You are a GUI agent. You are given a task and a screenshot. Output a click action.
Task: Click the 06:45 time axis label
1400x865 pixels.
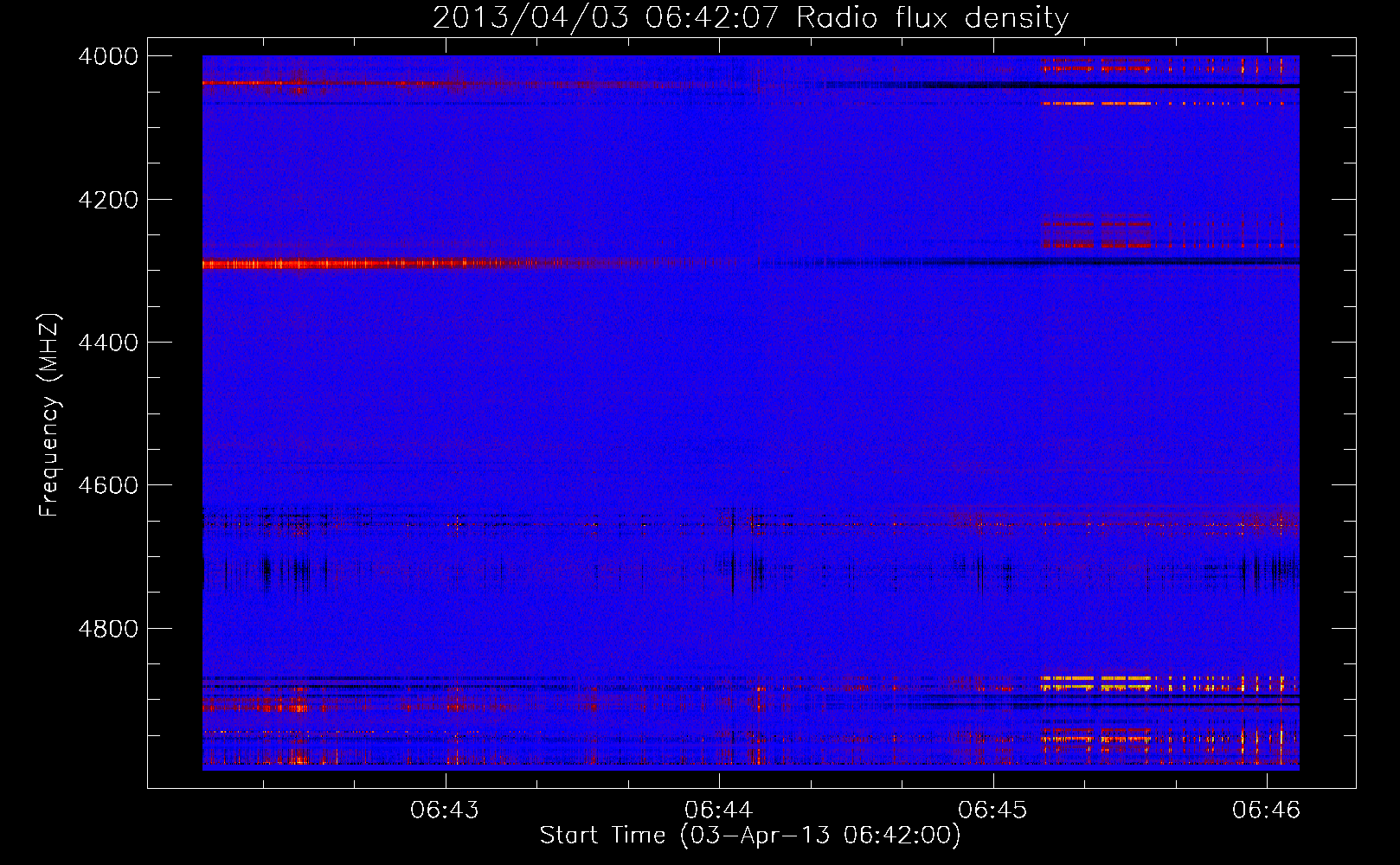click(992, 810)
